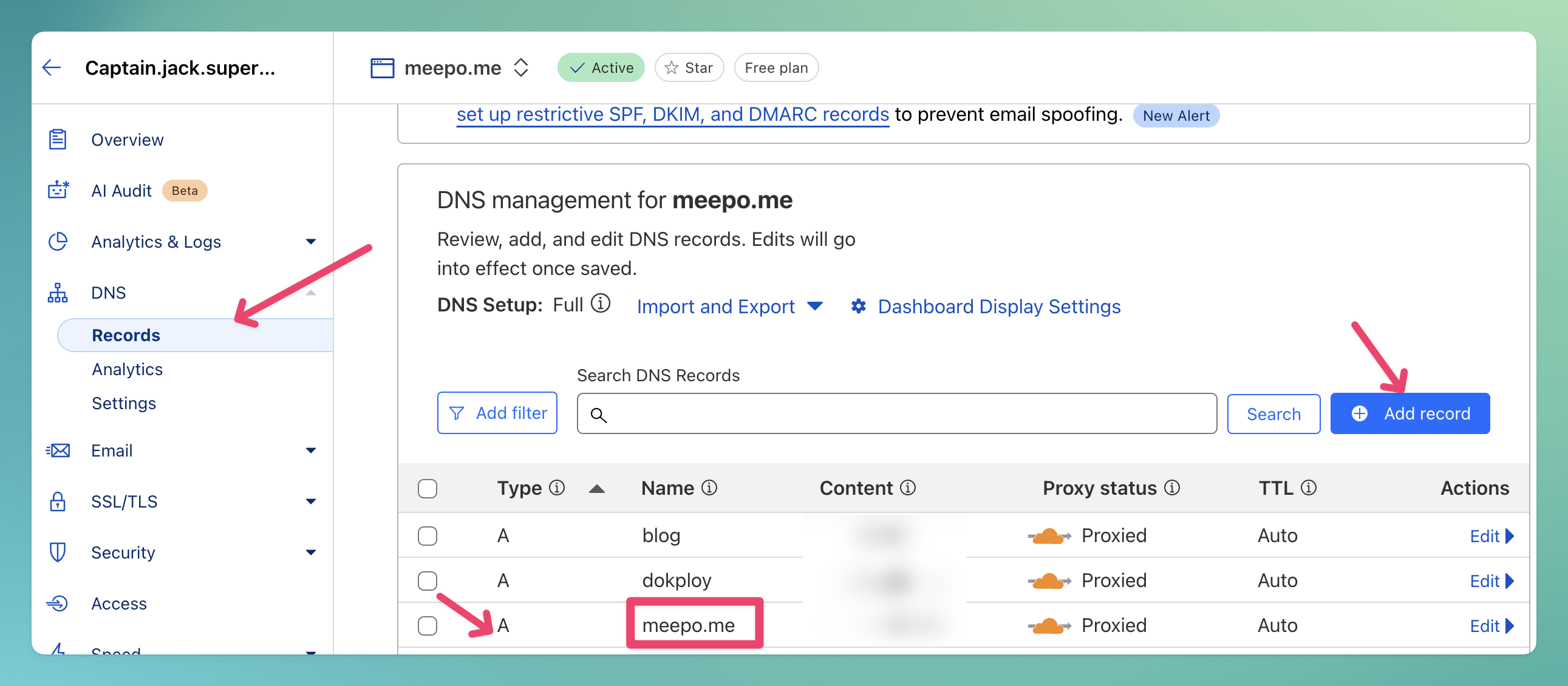Viewport: 1568px width, 686px height.
Task: Click the orange cloud for dokploy record
Action: coord(1049,582)
